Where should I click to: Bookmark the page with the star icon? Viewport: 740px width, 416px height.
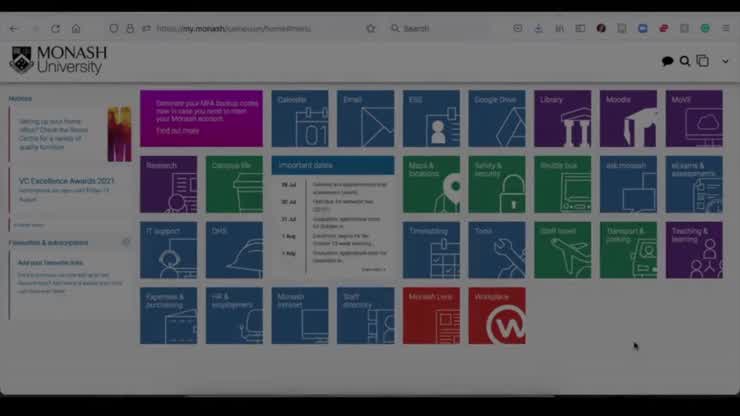371,29
